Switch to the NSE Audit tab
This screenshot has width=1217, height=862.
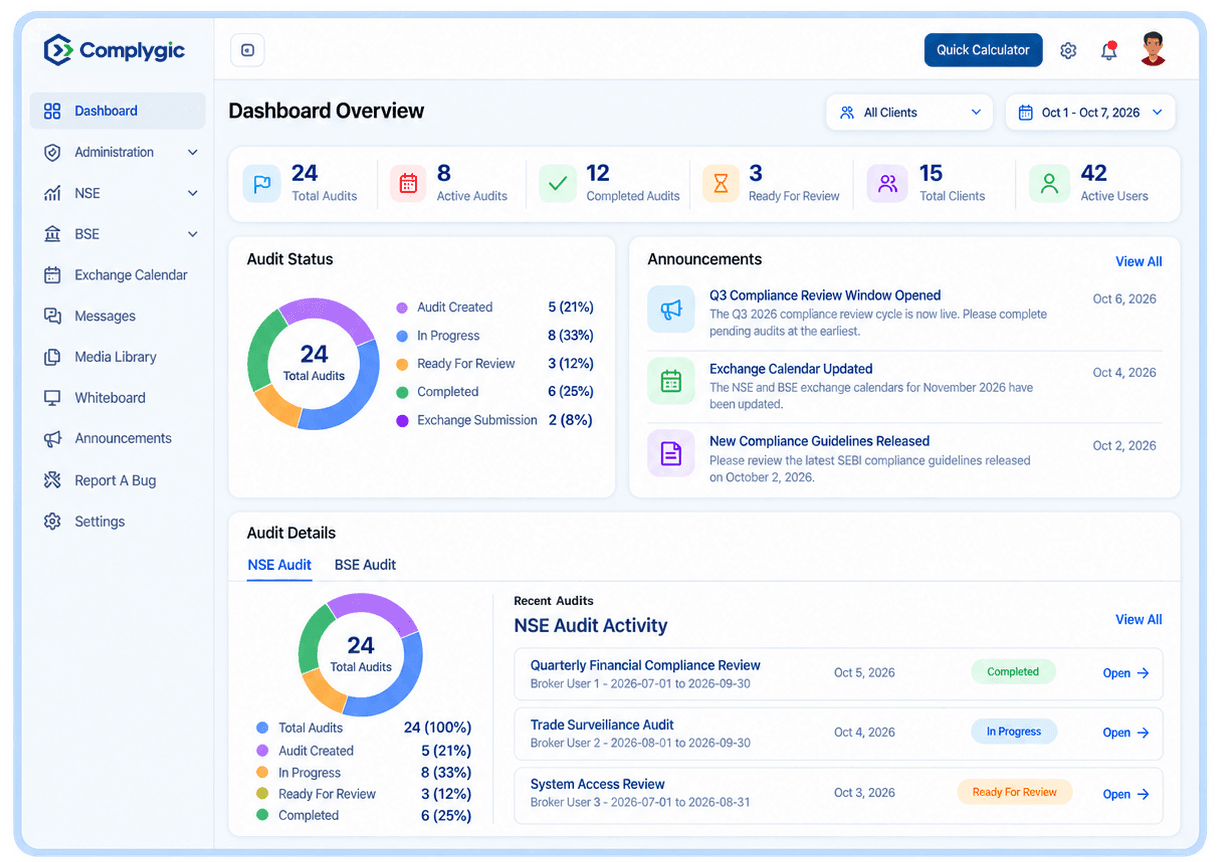pyautogui.click(x=279, y=565)
